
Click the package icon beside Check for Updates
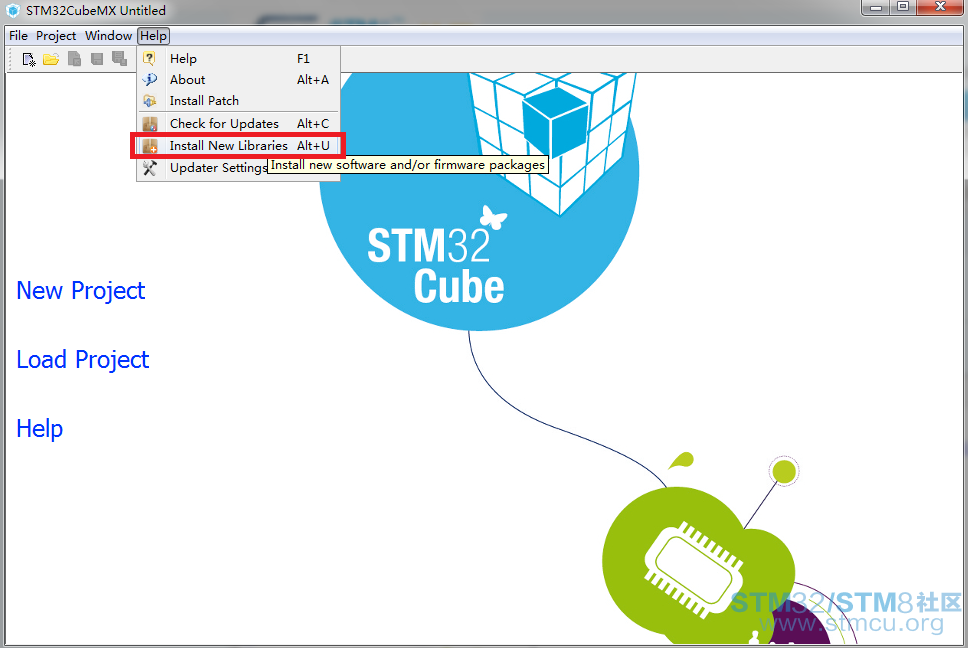[149, 123]
